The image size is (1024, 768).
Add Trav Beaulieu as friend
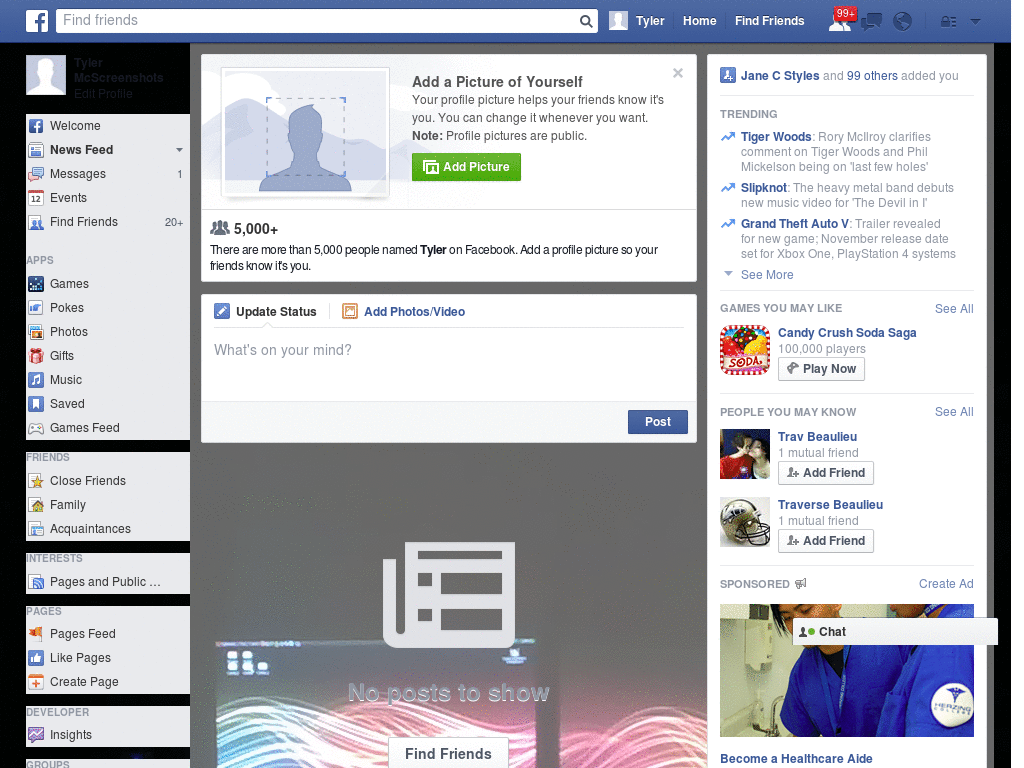tap(825, 473)
